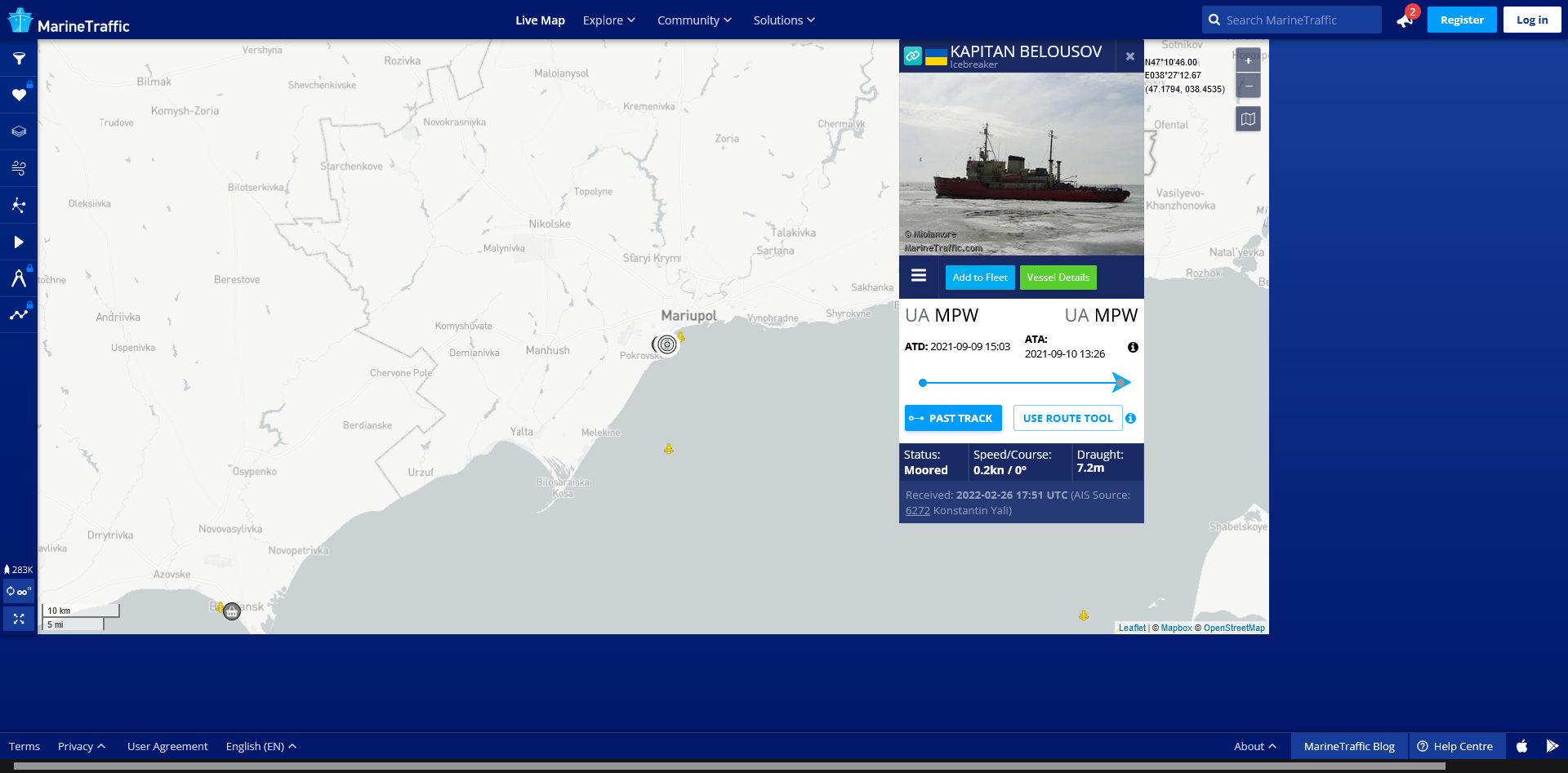Click the playback play icon in sidebar
This screenshot has width=1568, height=773.
click(x=19, y=242)
